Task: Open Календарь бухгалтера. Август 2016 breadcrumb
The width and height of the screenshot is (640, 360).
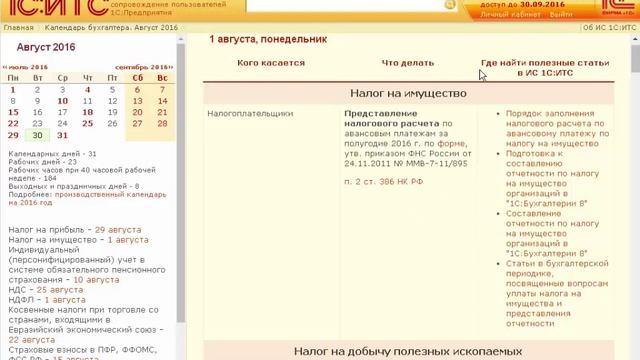Action: (x=111, y=28)
